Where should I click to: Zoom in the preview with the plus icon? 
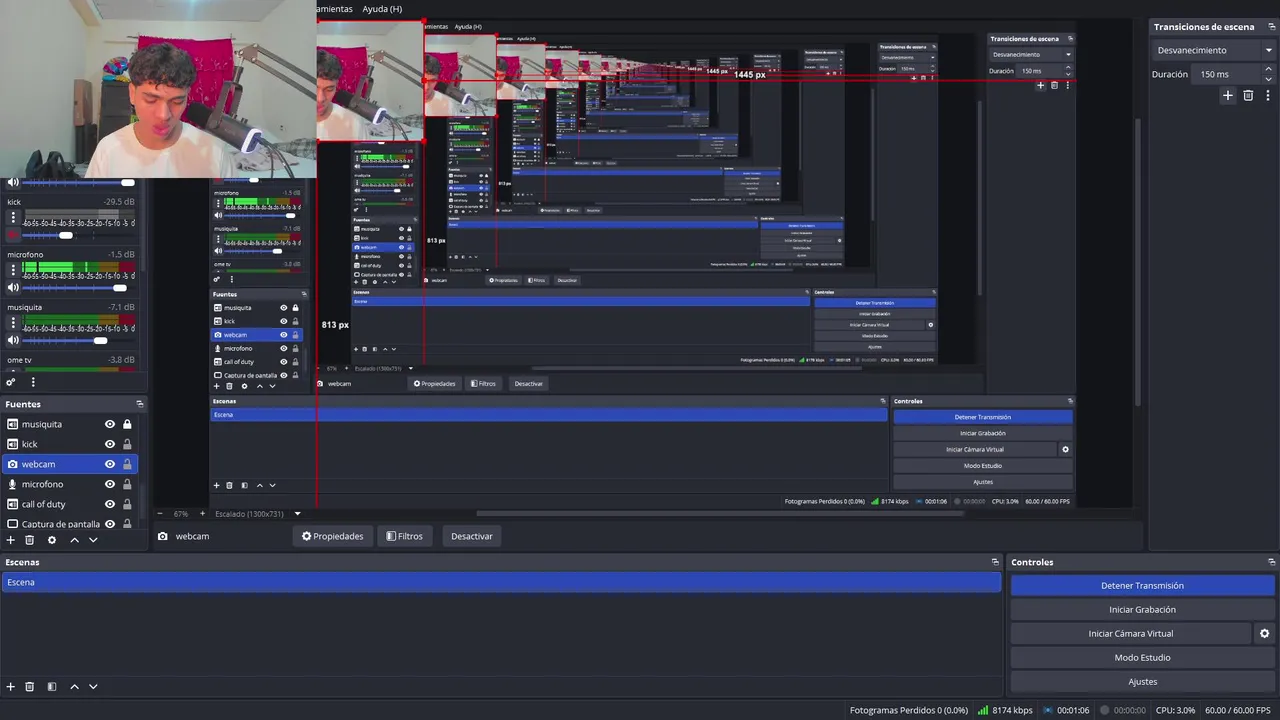click(x=201, y=513)
